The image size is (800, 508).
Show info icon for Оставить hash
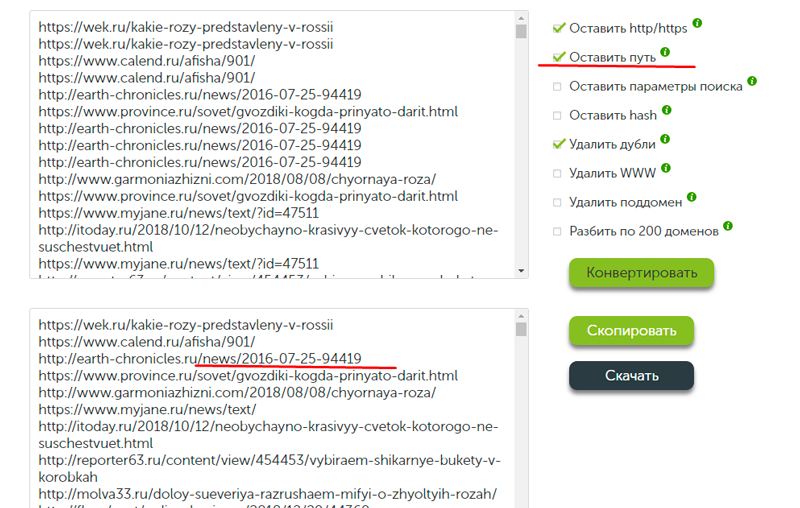666,110
